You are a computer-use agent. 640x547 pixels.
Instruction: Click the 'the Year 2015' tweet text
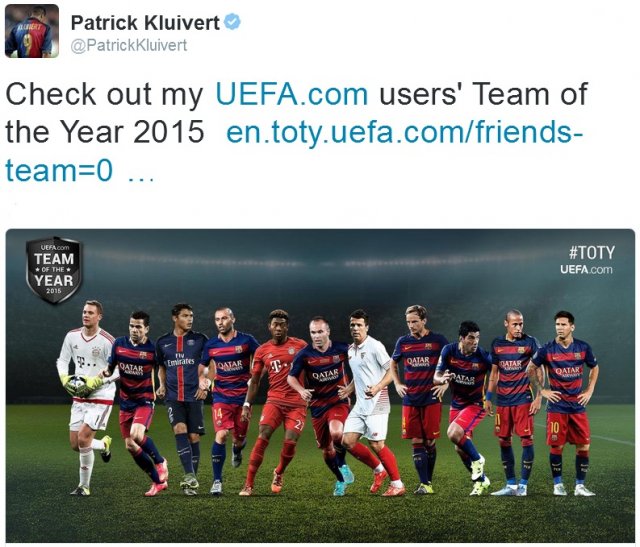click(x=104, y=132)
